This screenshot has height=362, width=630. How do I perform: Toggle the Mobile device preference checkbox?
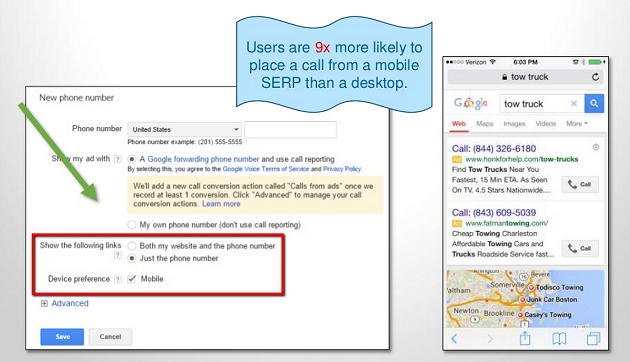pos(131,279)
